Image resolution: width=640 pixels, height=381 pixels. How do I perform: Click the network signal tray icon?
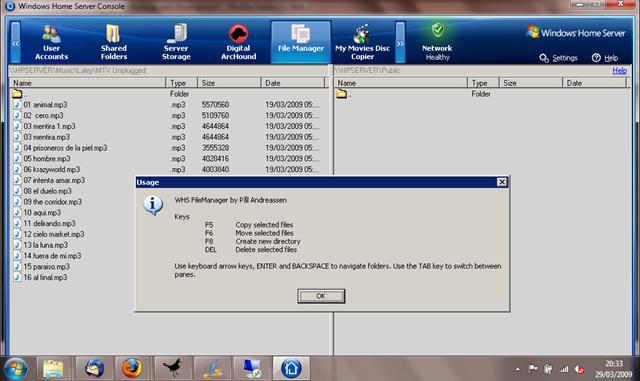coord(564,370)
